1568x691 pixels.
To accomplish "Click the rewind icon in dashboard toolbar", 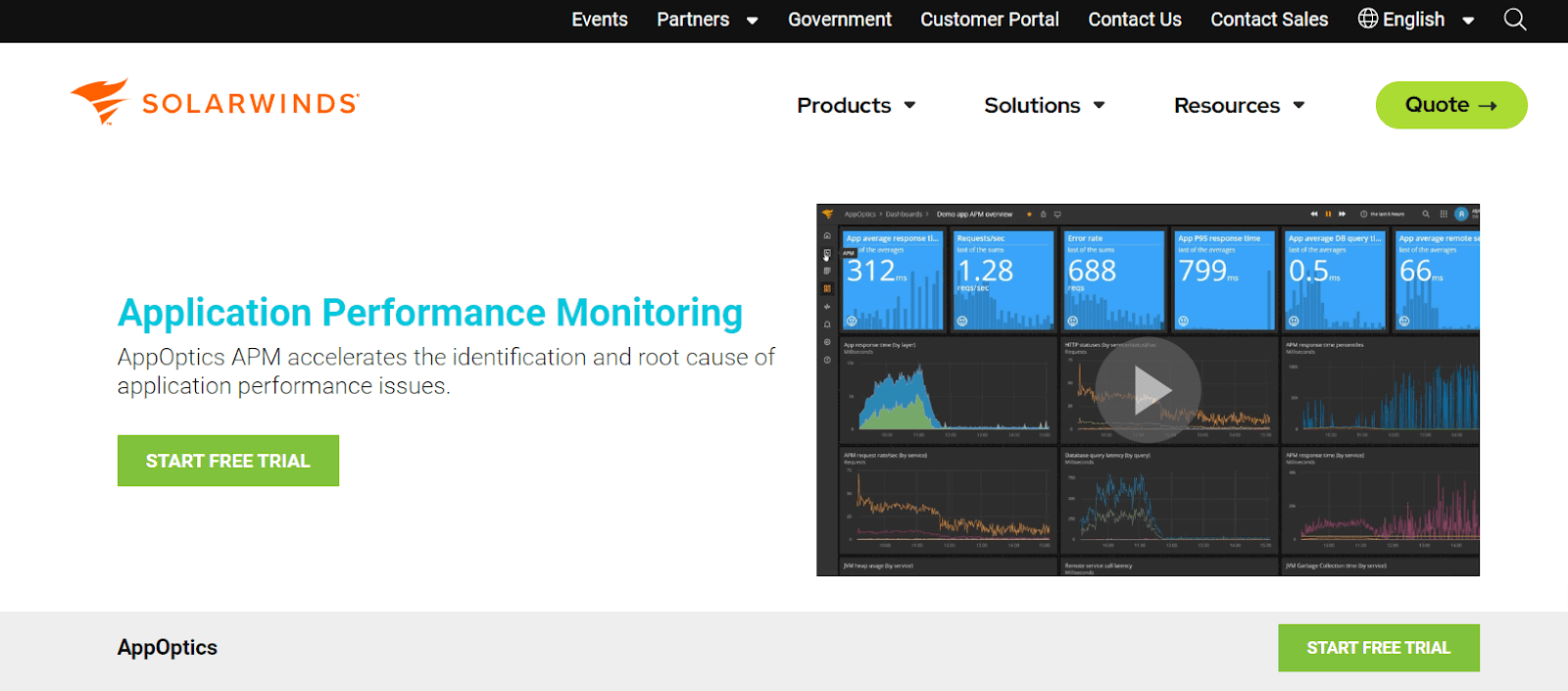I will (1314, 214).
